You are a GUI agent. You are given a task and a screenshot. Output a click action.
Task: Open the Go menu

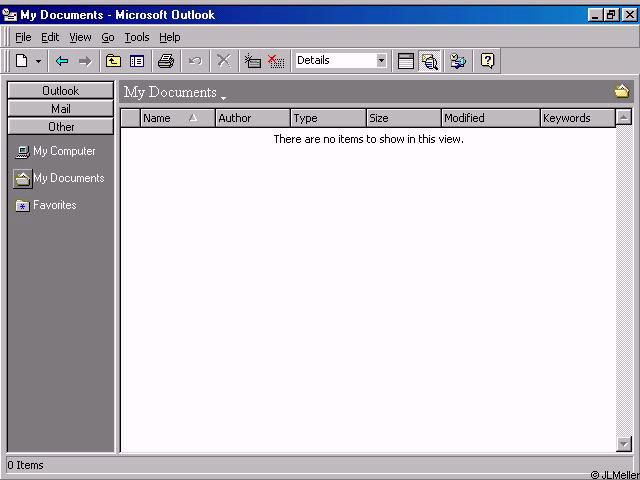[x=108, y=38]
